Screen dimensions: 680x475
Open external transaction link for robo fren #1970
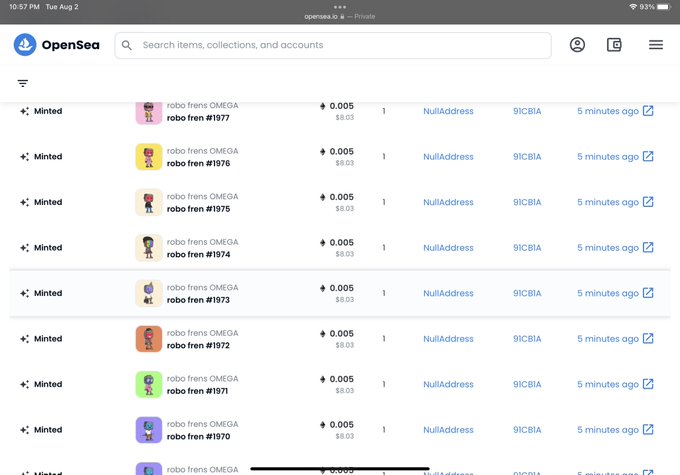click(648, 430)
